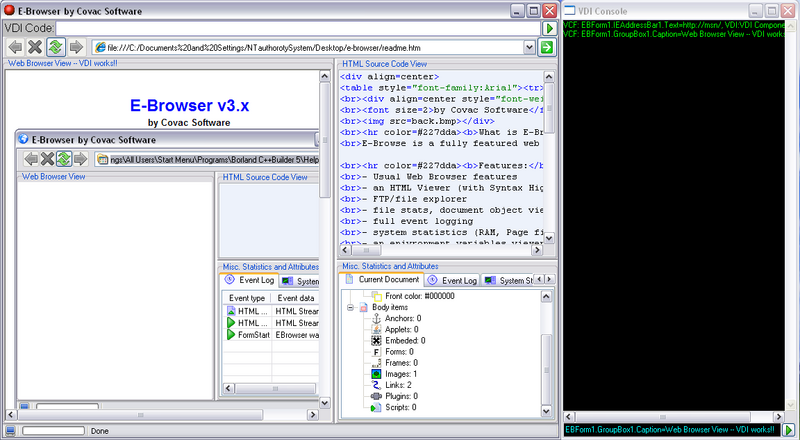
Task: Run VDI Console command play button
Action: (789, 430)
